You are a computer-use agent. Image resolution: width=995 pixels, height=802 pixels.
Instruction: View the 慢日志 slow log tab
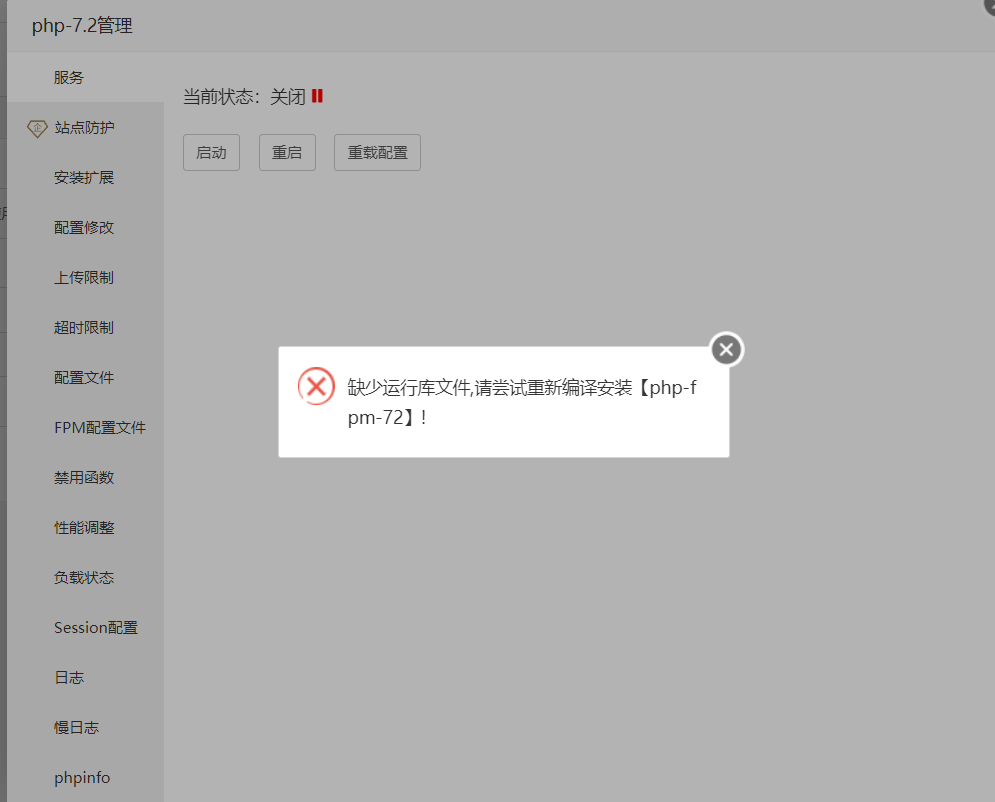point(86,728)
